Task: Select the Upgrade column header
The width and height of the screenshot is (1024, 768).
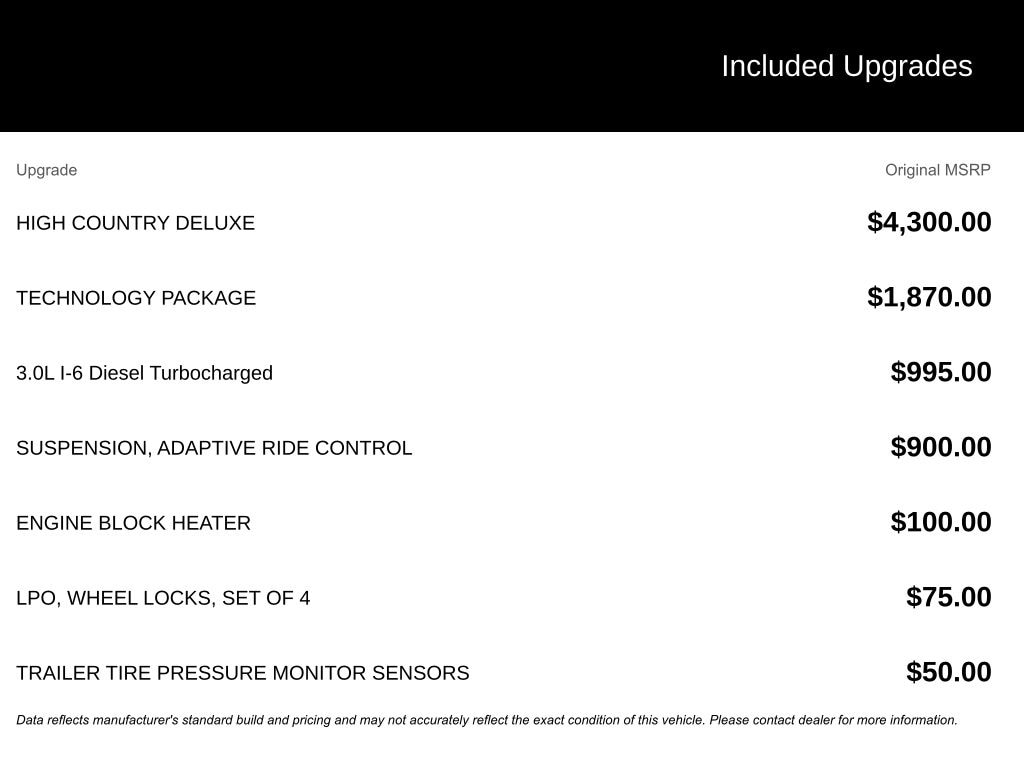Action: pos(46,170)
